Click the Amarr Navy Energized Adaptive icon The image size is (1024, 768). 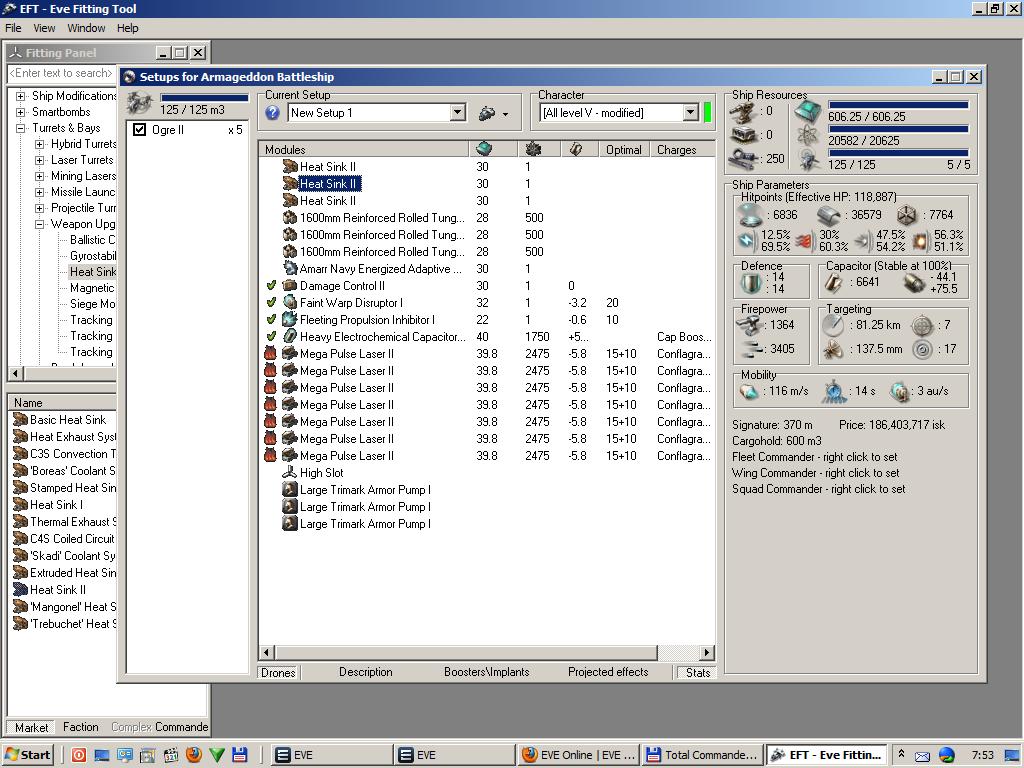point(290,268)
